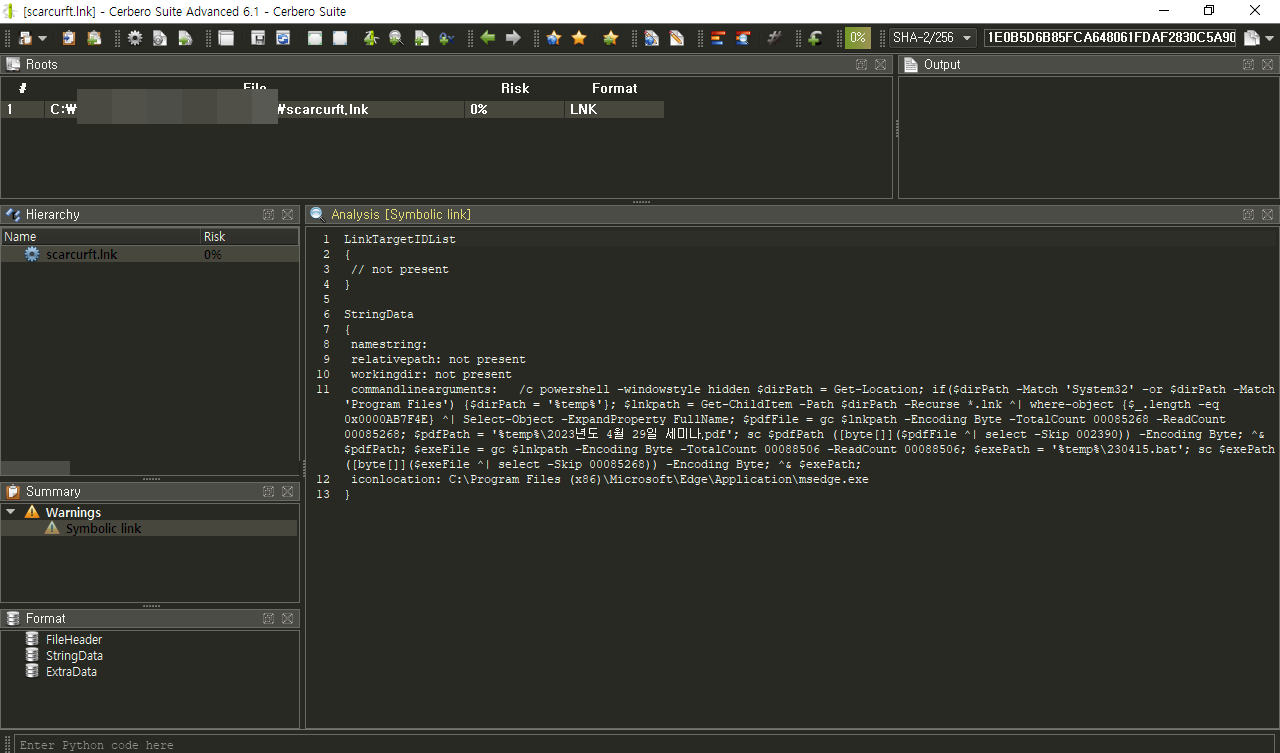
Task: Float the Analysis panel
Action: [1248, 215]
